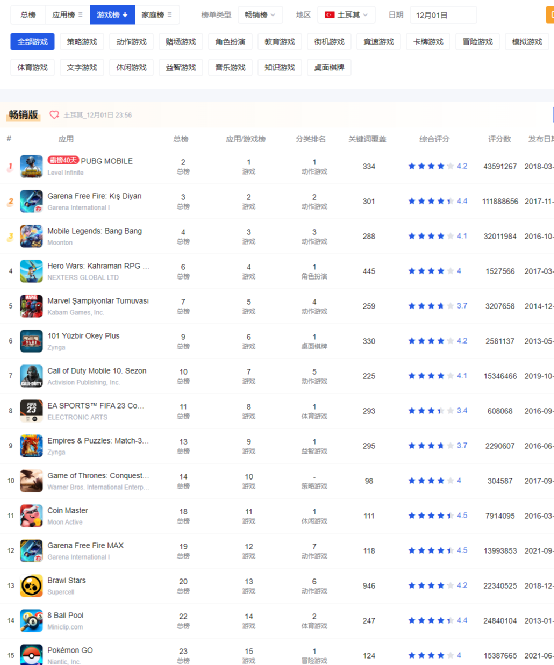Screen dimensions: 554x665
Task: Click the PUBG MOBILE star rating
Action: coord(437,166)
